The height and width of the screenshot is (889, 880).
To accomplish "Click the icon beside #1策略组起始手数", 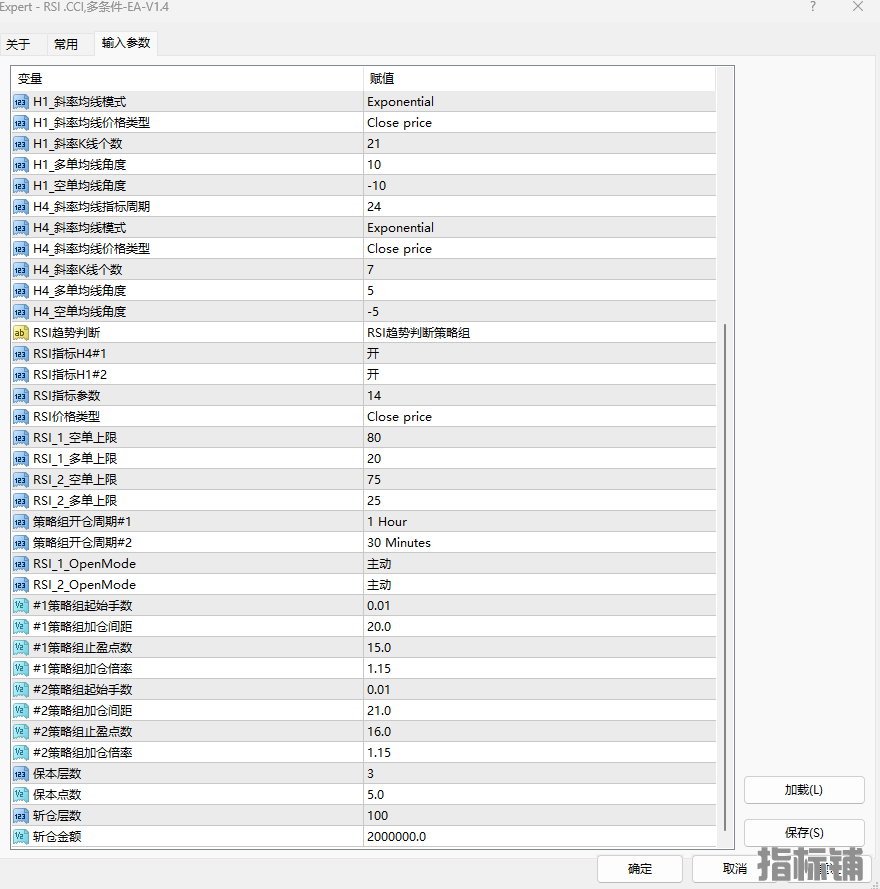I will (x=20, y=606).
